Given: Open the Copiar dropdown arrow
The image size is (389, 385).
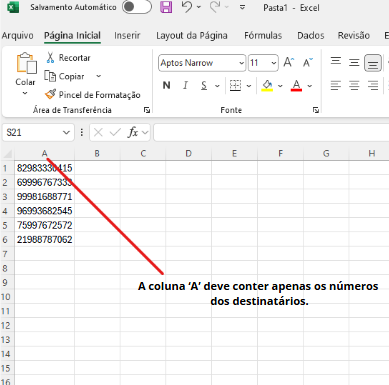Looking at the screenshot, I should (x=98, y=76).
